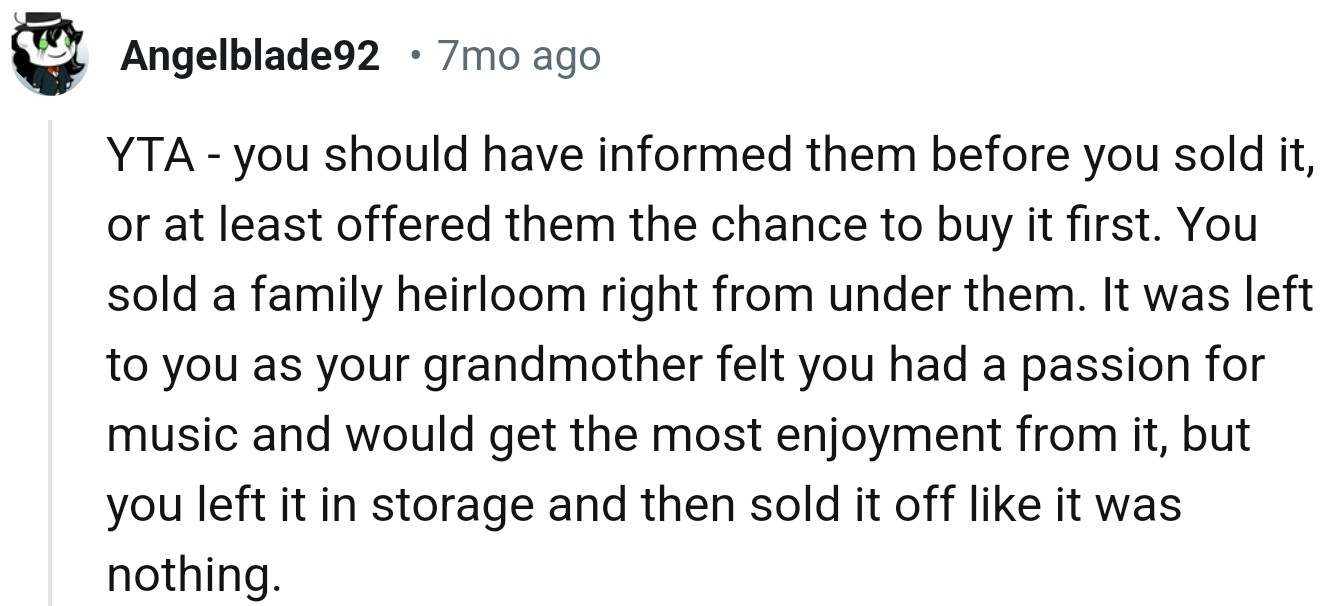Collapse the comment via thread line
This screenshot has height=606, width=1324.
click(x=49, y=362)
